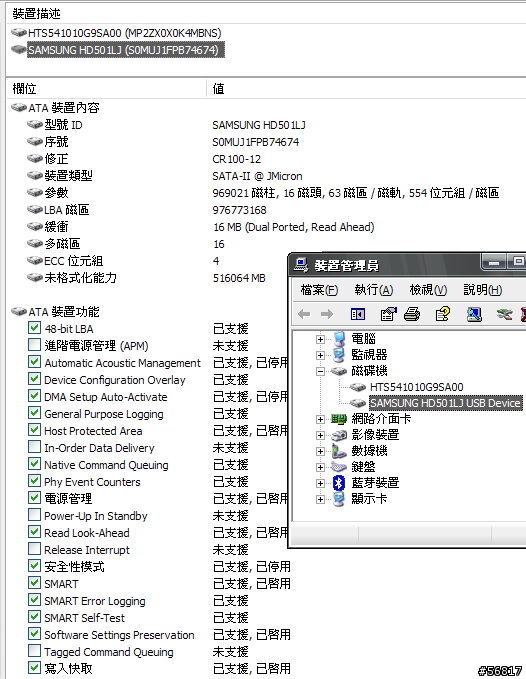Click drive icon beside SAMSUNG HD501LJ in device list

[19, 49]
